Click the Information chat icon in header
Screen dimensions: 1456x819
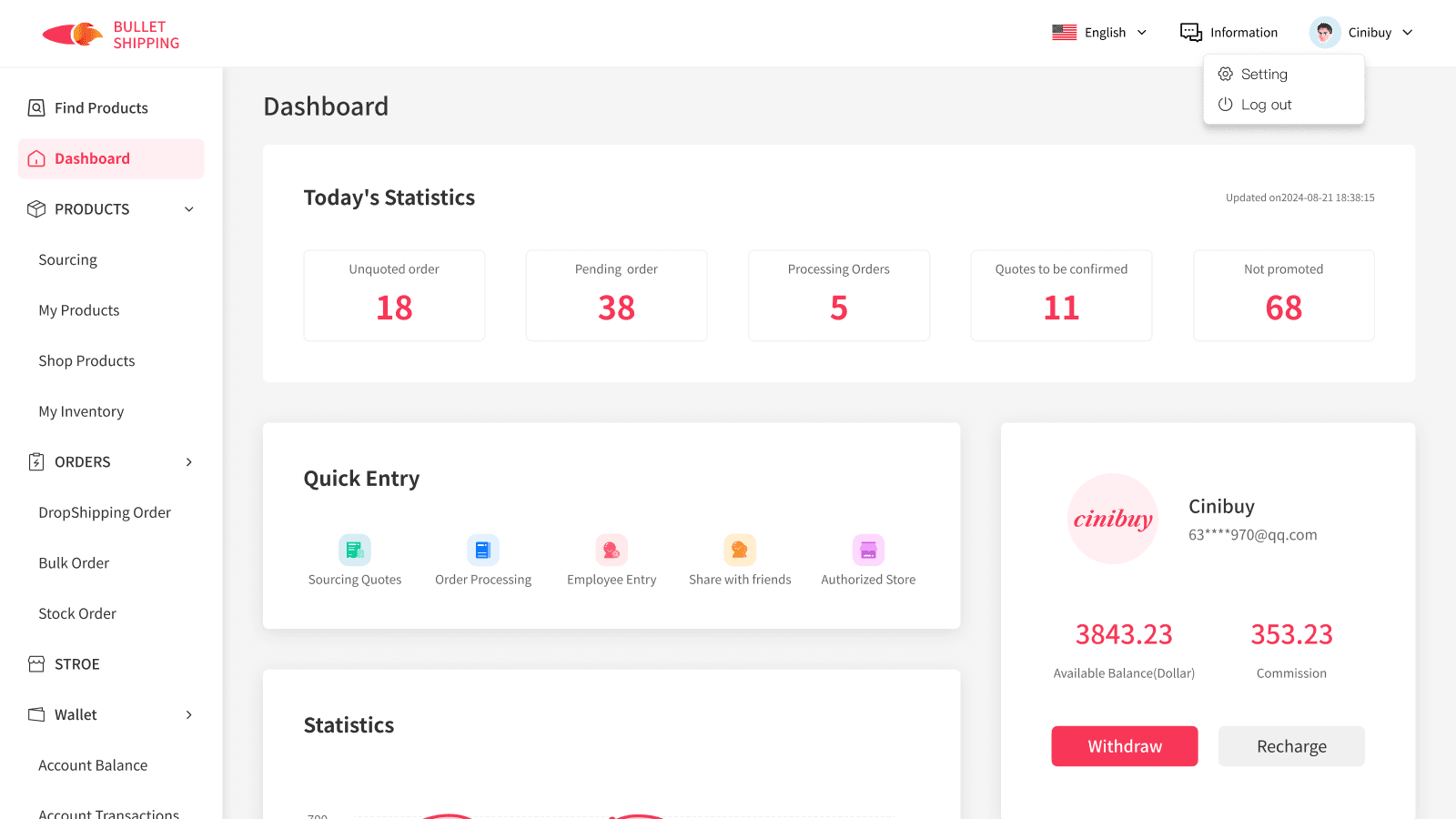pyautogui.click(x=1190, y=33)
